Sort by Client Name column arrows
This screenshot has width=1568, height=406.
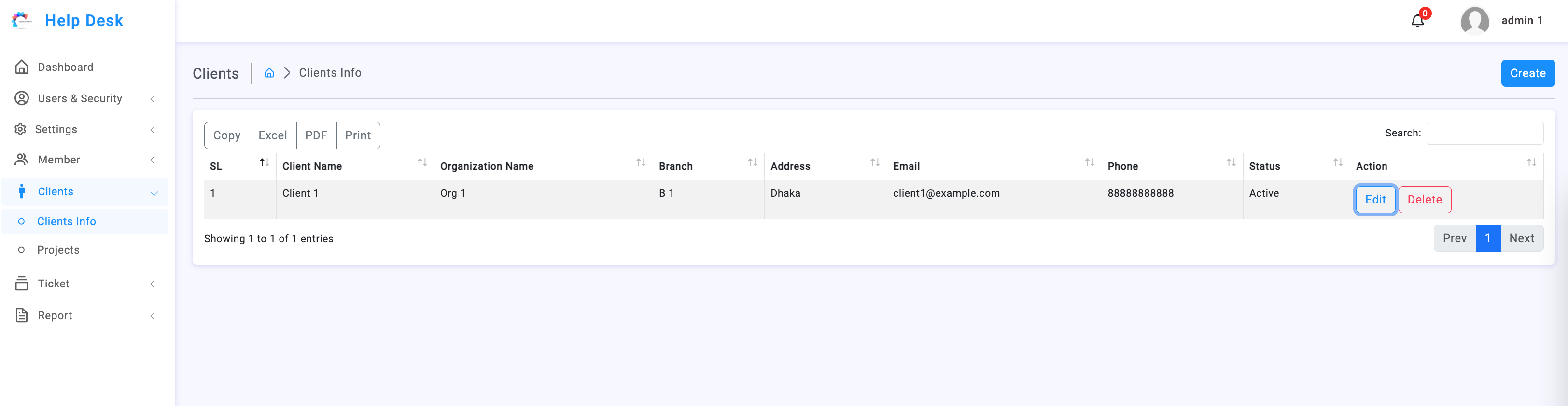tap(422, 162)
